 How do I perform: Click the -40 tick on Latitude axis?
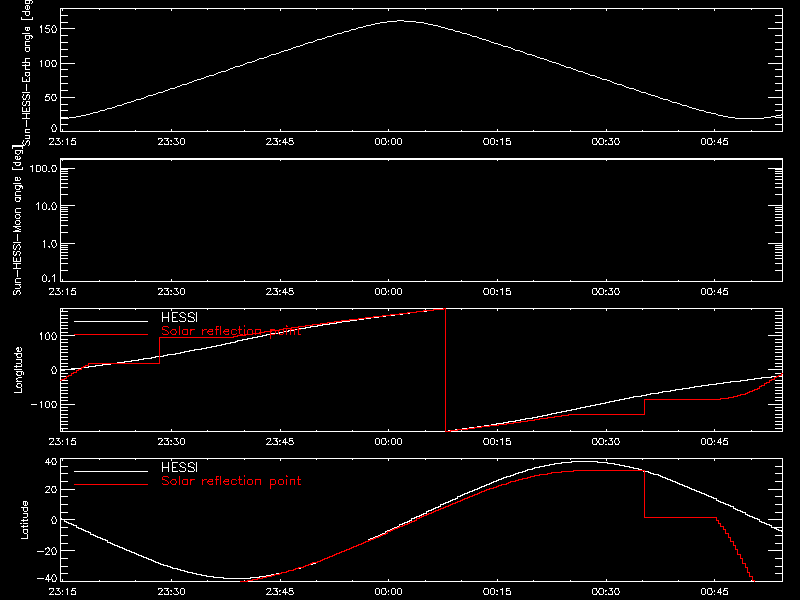tap(47, 579)
